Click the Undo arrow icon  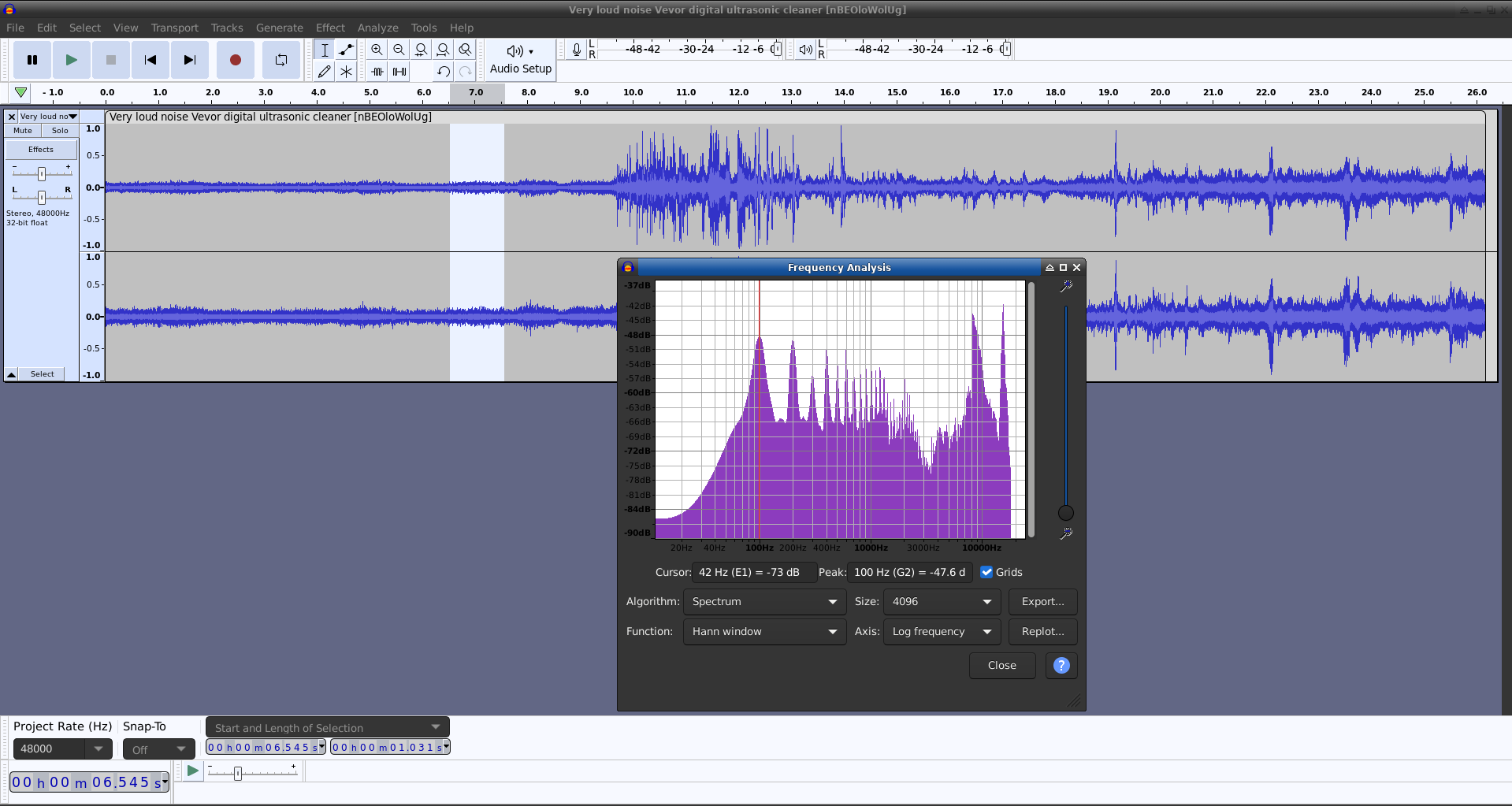(x=444, y=72)
